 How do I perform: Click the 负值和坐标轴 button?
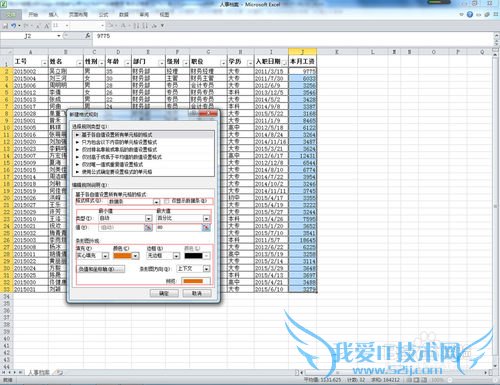[x=101, y=269]
